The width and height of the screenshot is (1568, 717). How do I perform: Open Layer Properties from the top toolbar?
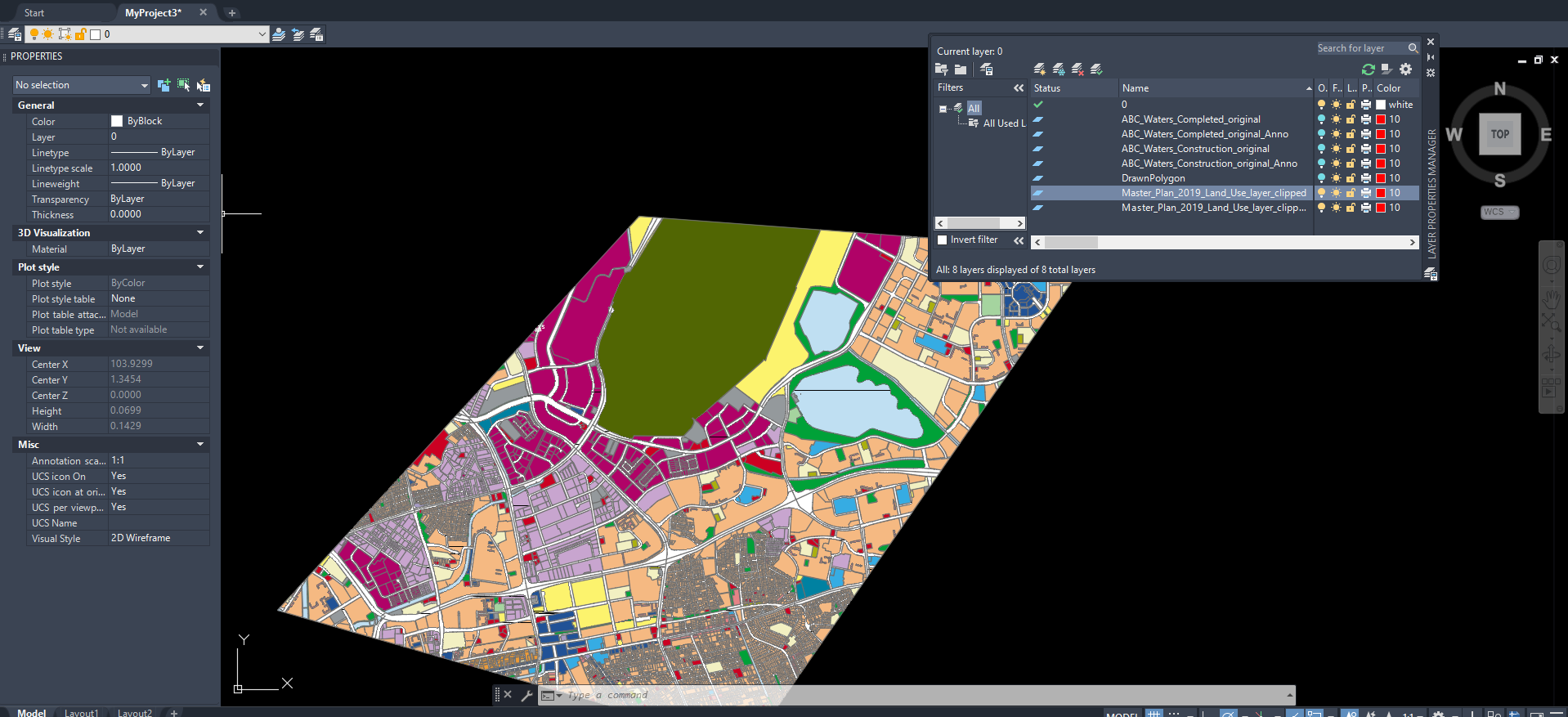15,34
